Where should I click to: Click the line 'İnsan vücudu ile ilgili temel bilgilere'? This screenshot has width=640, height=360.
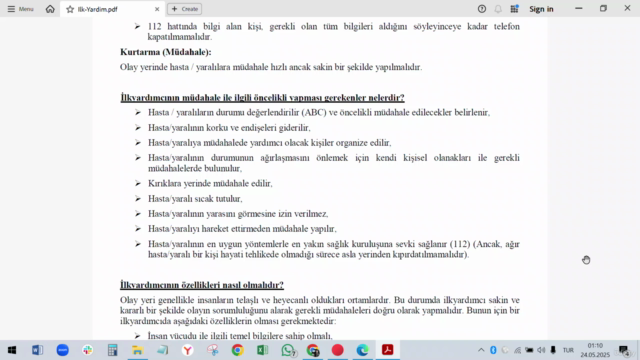[x=240, y=336]
